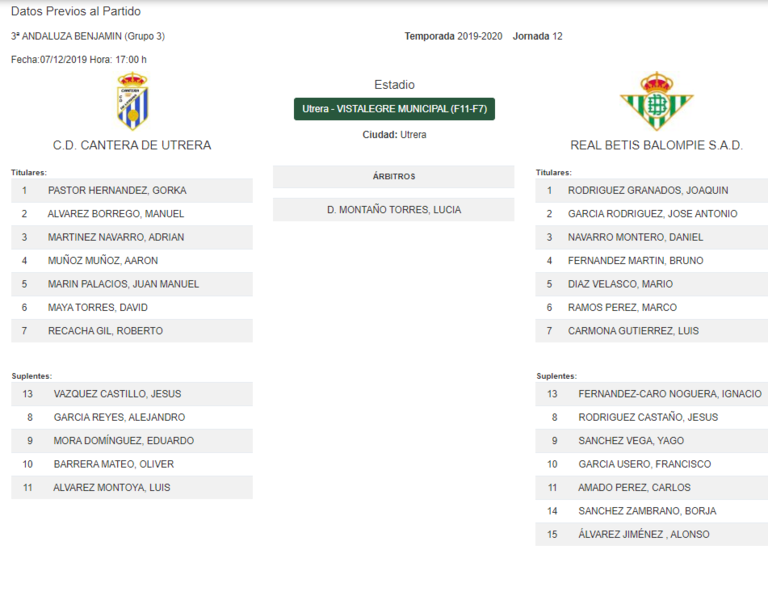768x600 pixels.
Task: Select referee D. MONTAÑO TORRES, LUCIA
Action: (394, 210)
